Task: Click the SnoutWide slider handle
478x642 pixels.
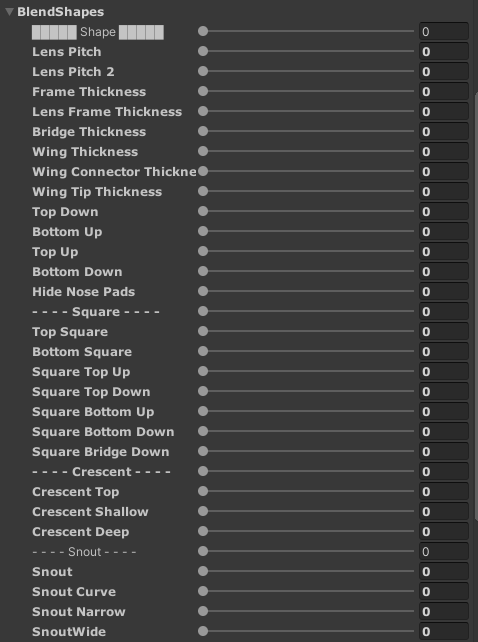Action: click(x=203, y=631)
